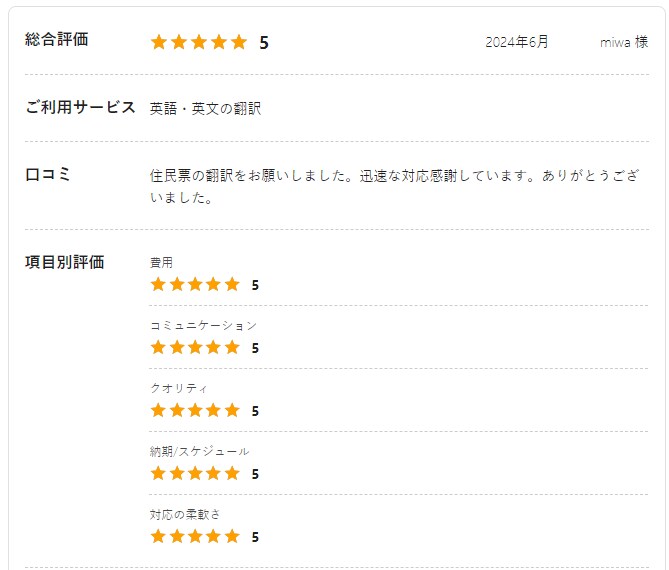Click the fourth star under 対応の柔軟さ

[214, 536]
